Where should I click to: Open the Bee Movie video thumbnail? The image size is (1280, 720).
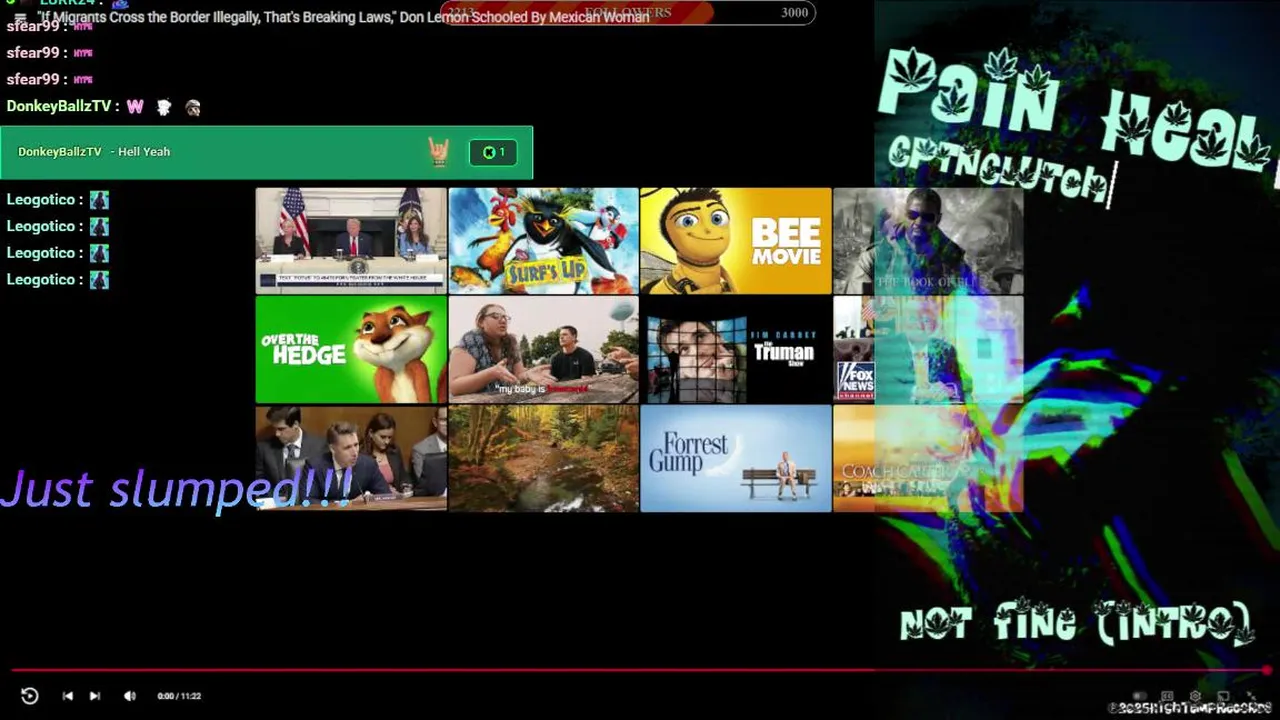coord(735,241)
